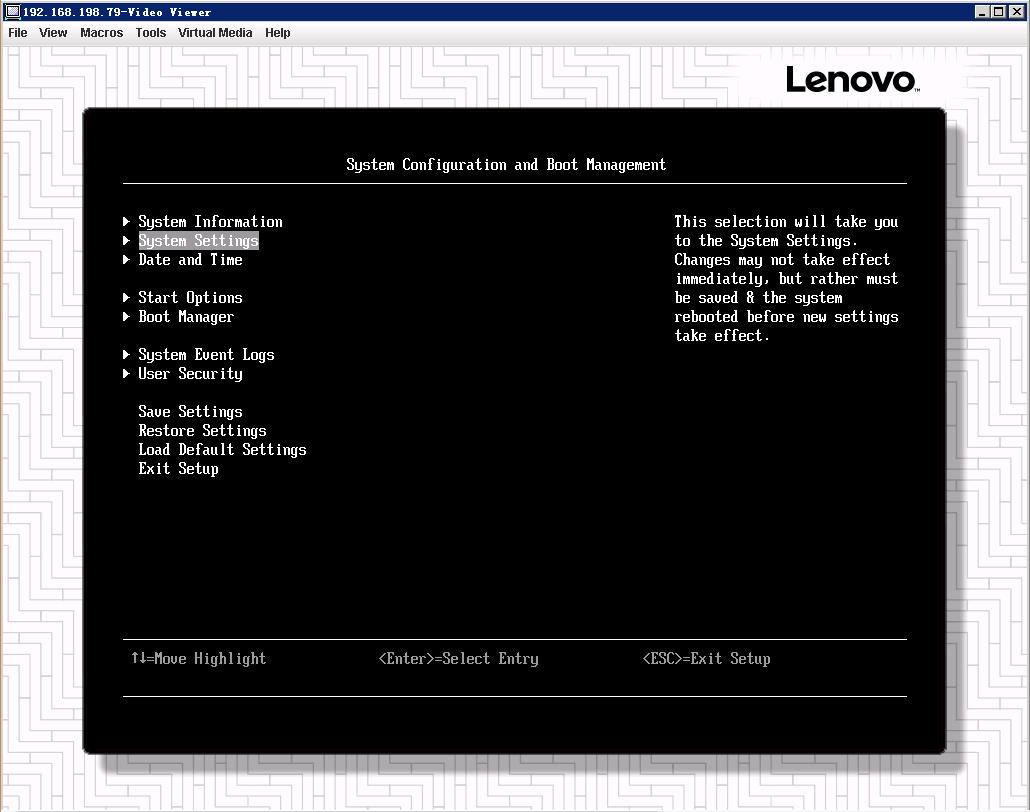This screenshot has height=812, width=1030.
Task: Open the File menu
Action: [18, 32]
